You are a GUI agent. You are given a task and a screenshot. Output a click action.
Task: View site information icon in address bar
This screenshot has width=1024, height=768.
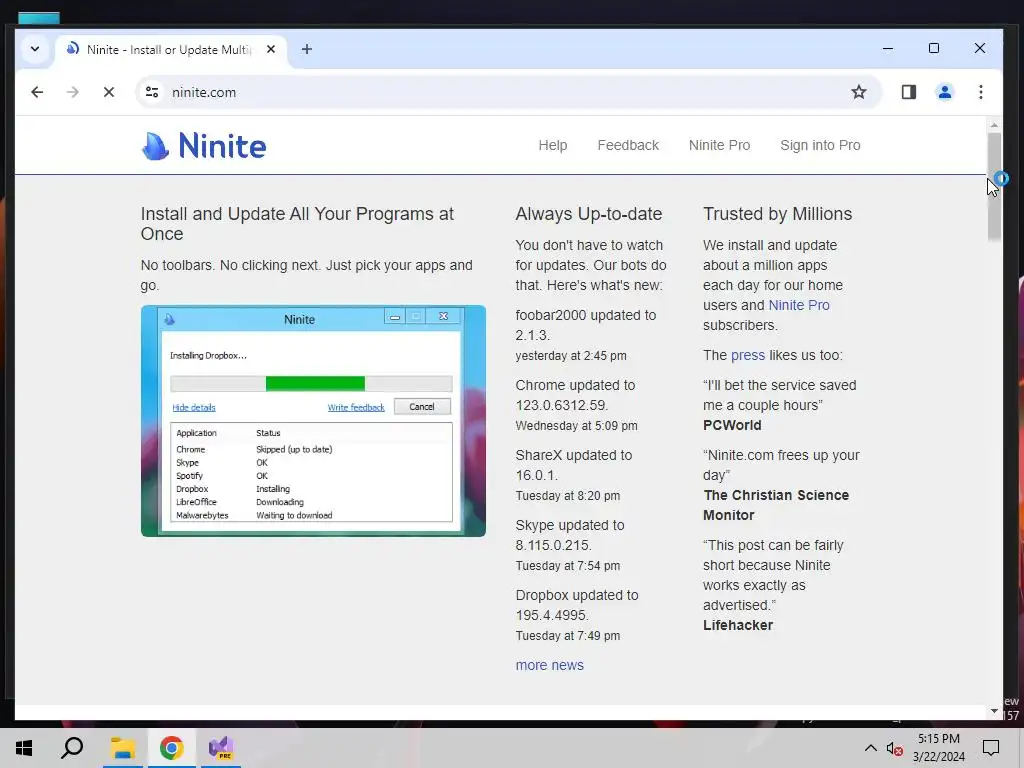point(152,92)
